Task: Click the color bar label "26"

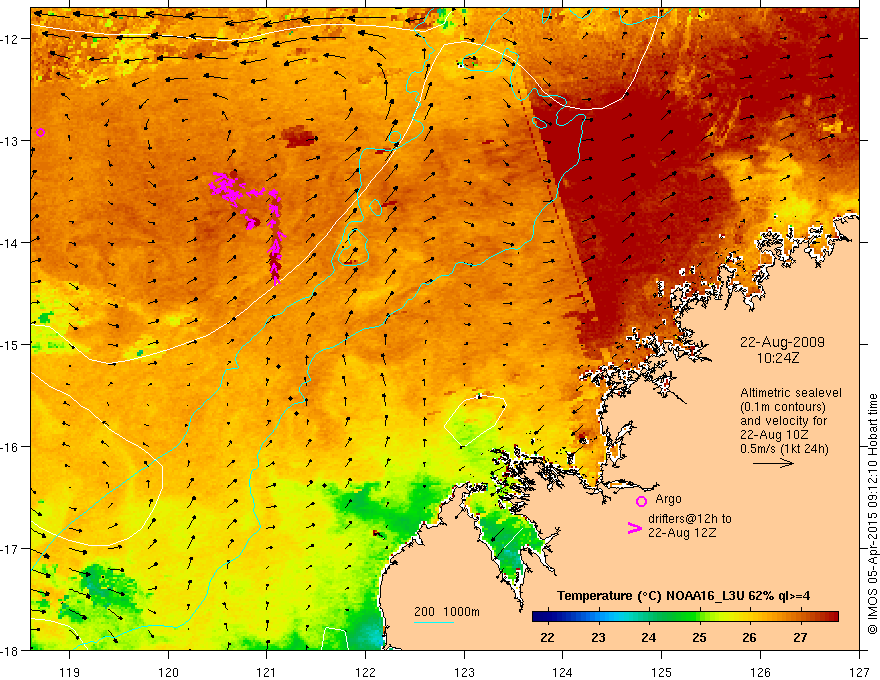Action: coord(749,637)
